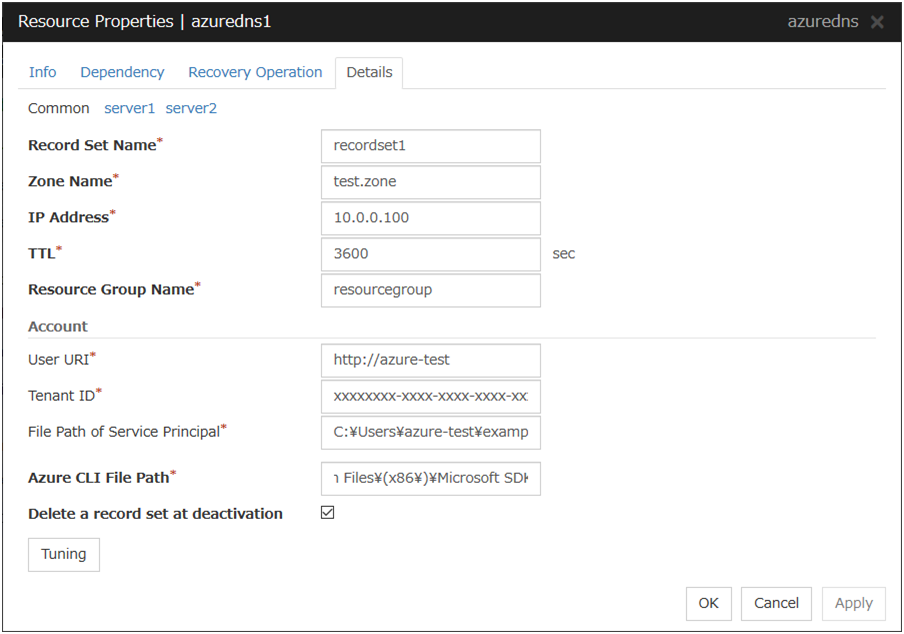Open the Dependency tab

pos(122,72)
